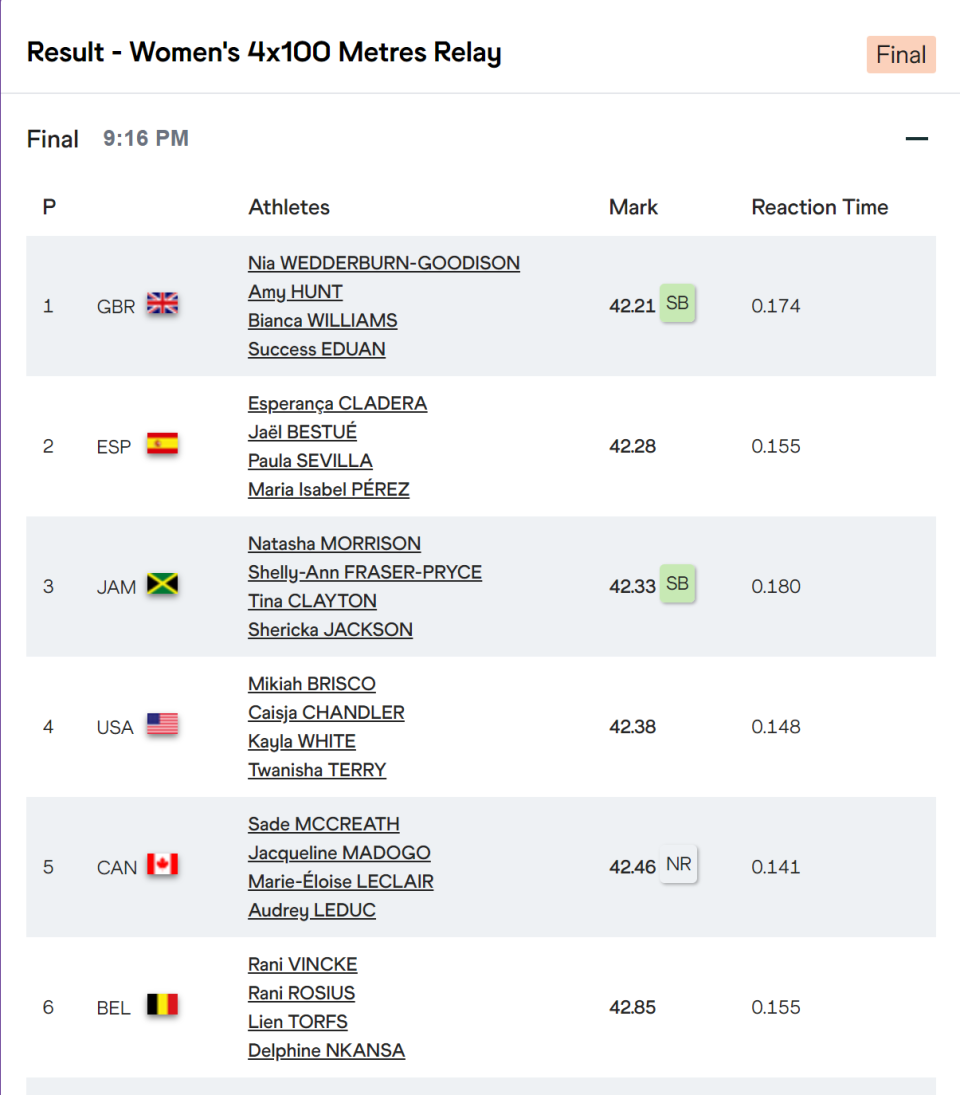Viewport: 960px width, 1095px height.
Task: Click the USA flag icon
Action: 162,725
